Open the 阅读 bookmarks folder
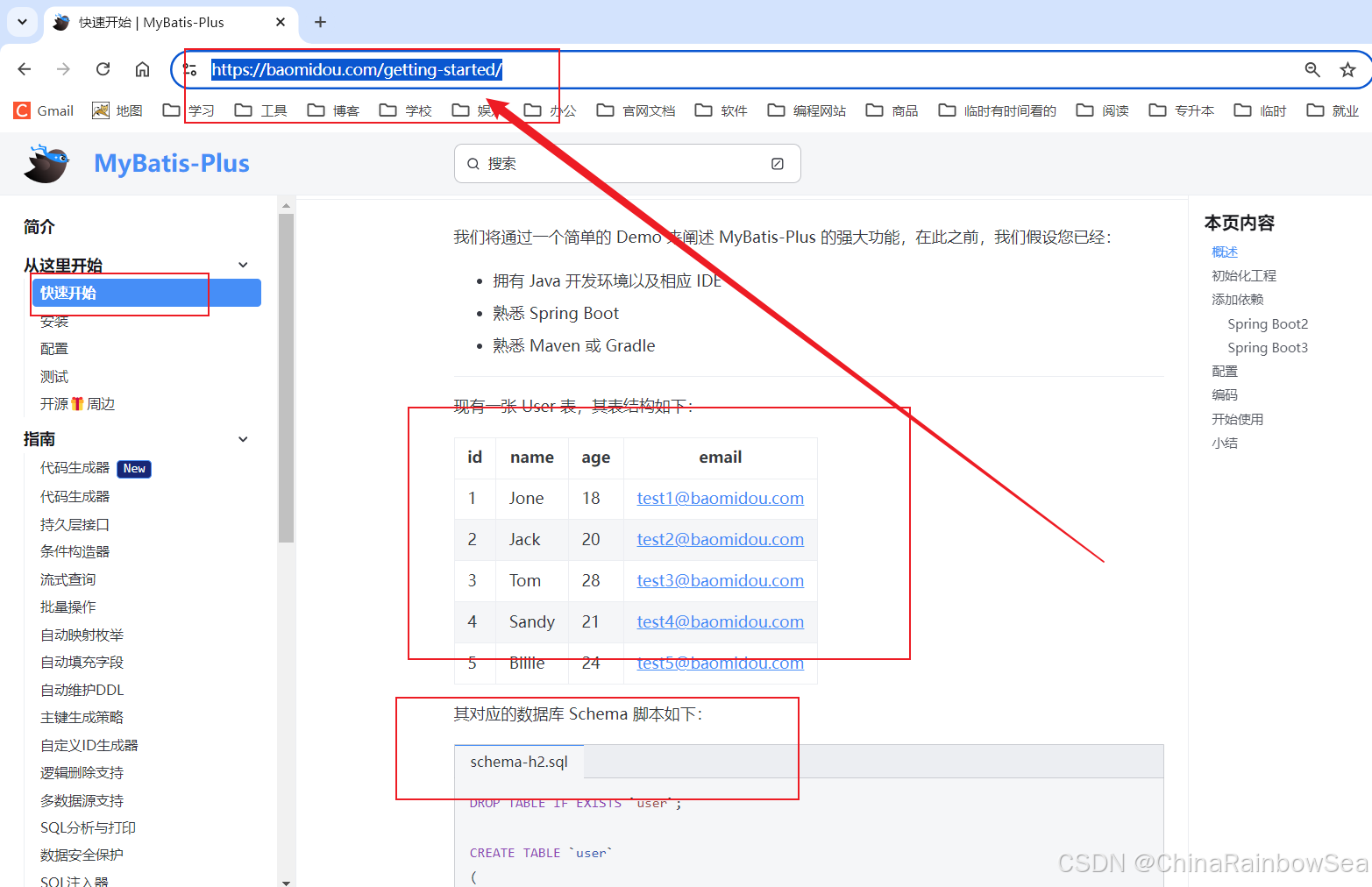 [1103, 110]
